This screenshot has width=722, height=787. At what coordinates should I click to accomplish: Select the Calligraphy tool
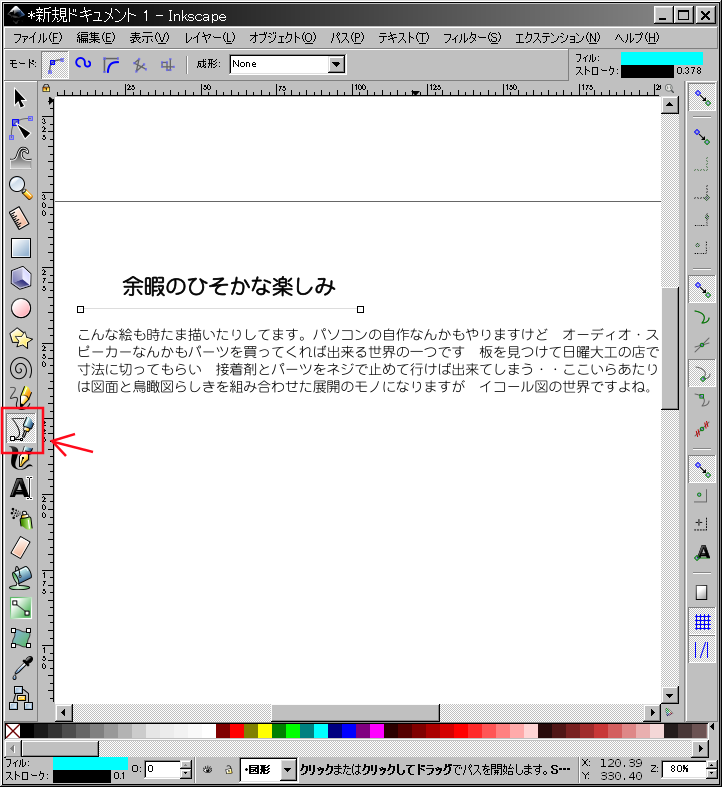tap(21, 458)
